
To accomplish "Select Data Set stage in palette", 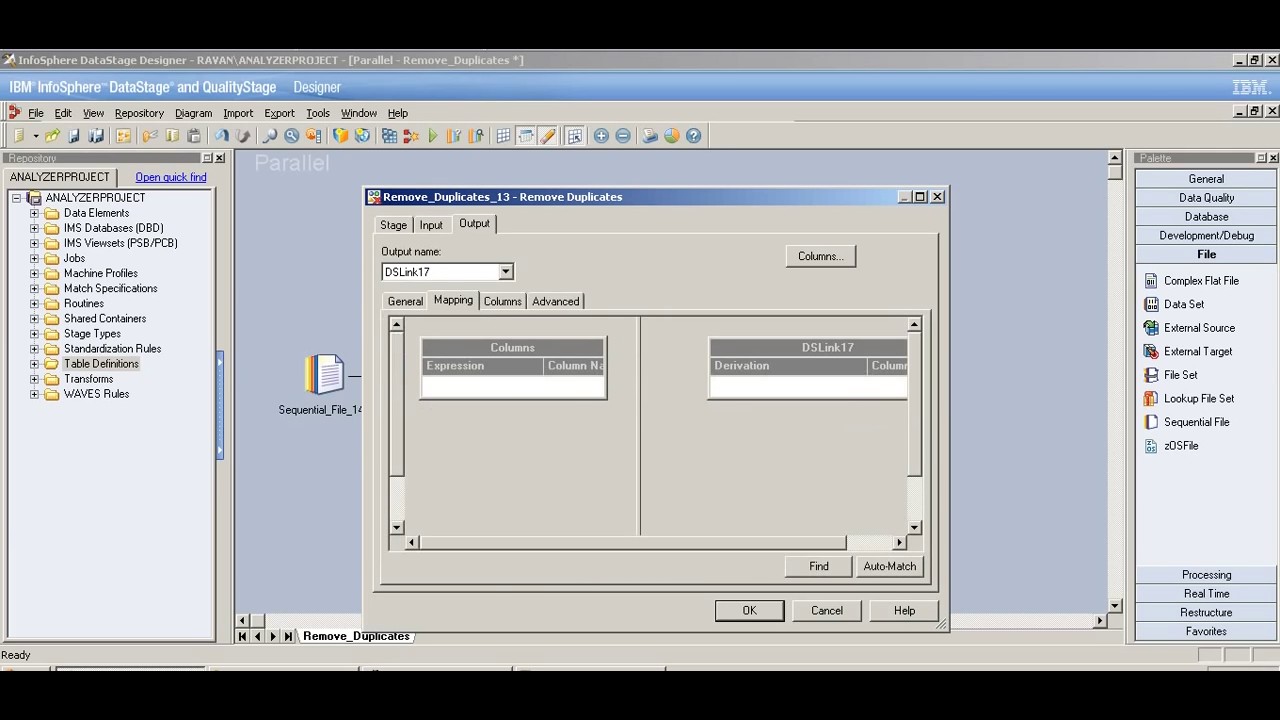I will [1174, 304].
